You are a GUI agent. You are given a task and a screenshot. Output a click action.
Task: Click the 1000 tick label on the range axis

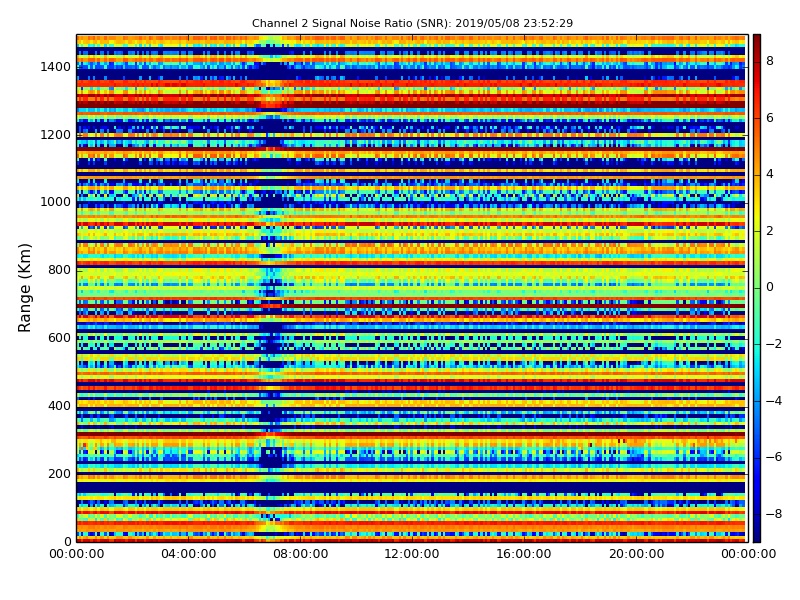[56, 202]
